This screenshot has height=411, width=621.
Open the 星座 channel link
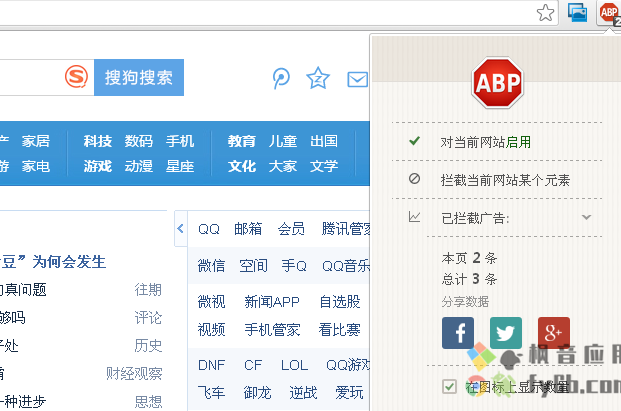(x=180, y=166)
